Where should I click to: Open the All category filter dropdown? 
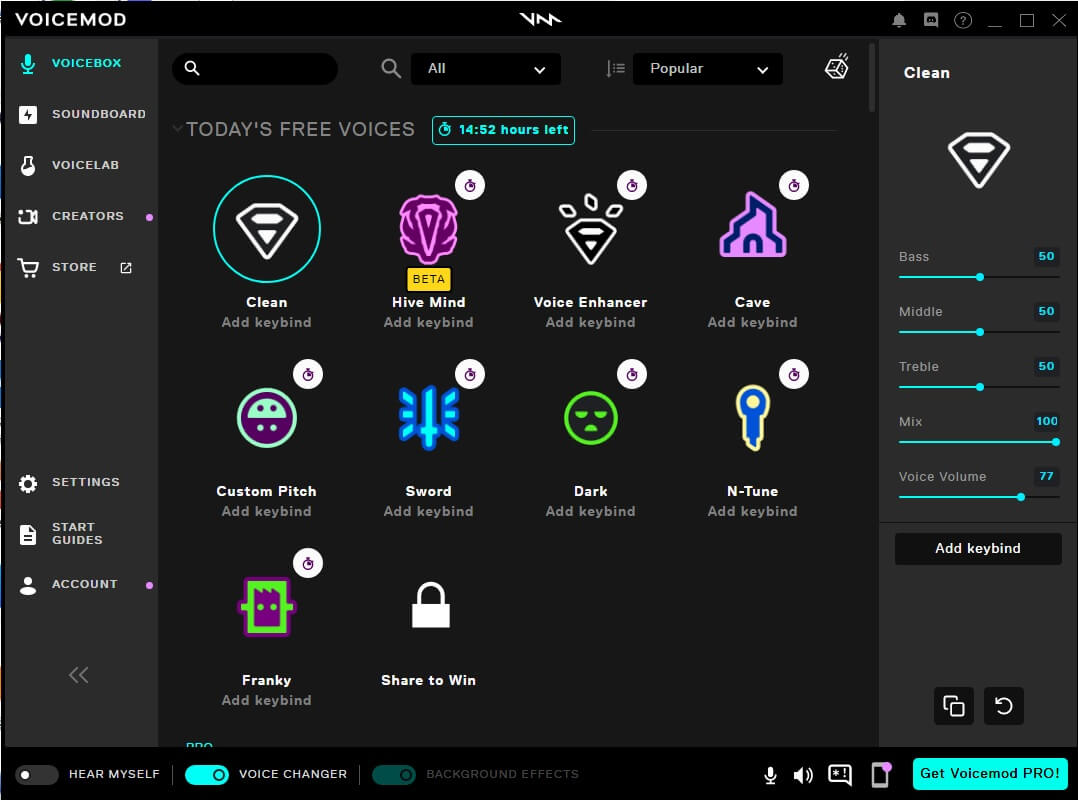point(486,69)
